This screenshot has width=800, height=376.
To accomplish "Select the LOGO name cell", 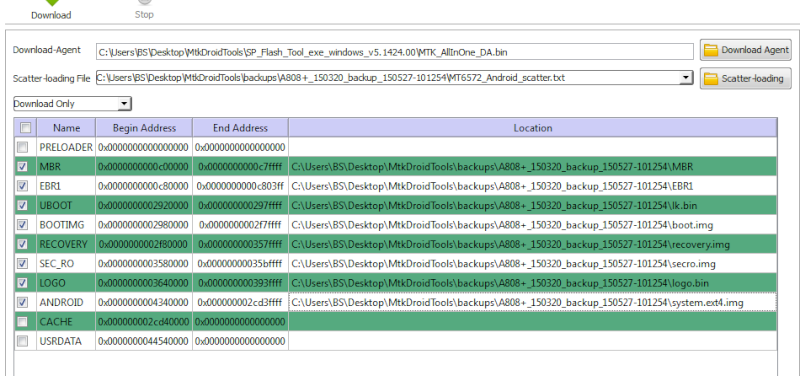I will (x=66, y=283).
